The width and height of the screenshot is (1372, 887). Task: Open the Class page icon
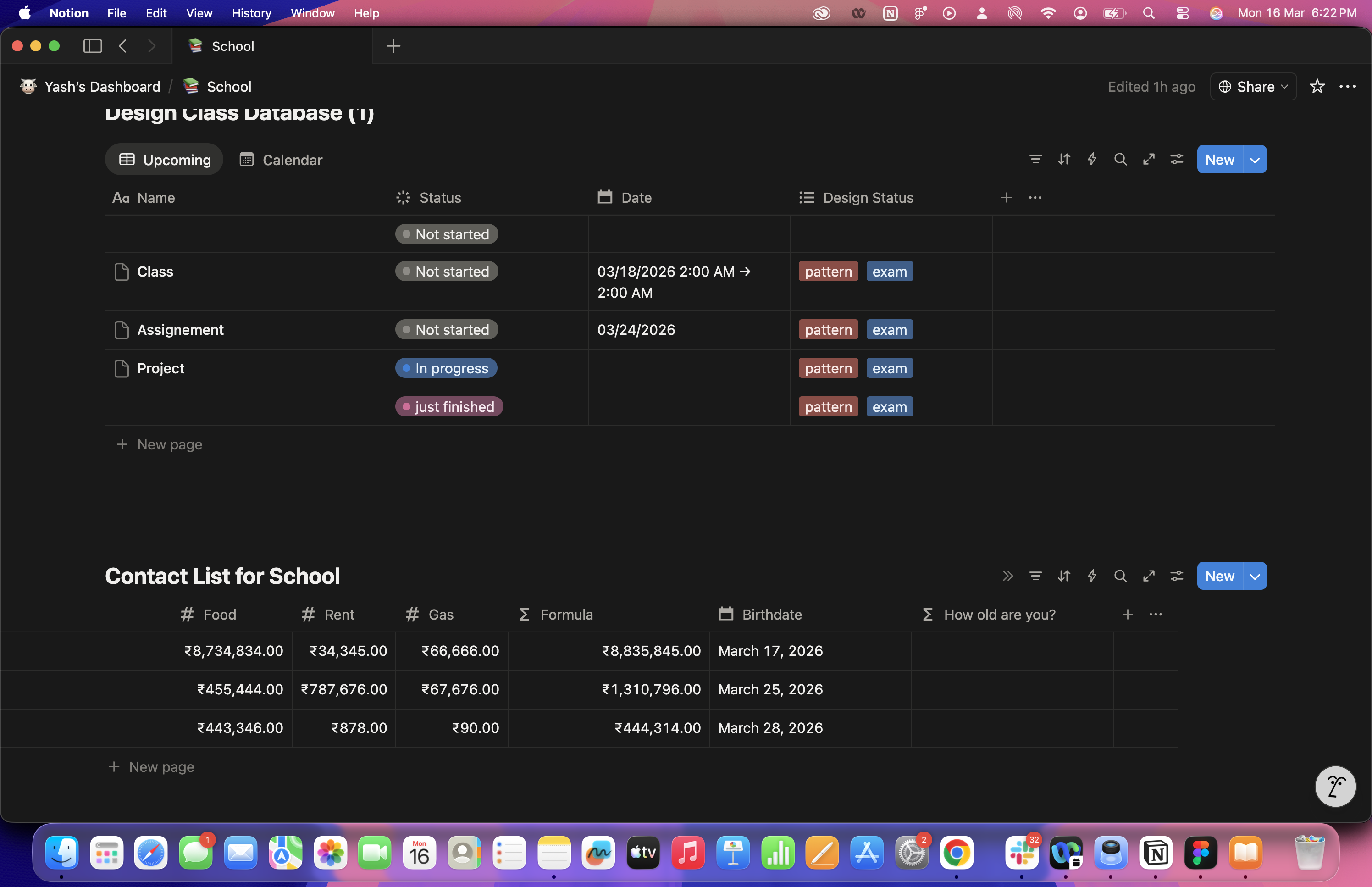pyautogui.click(x=122, y=272)
